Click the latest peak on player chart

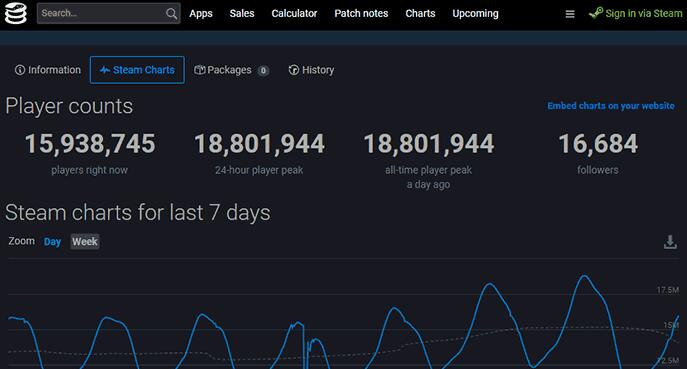(x=584, y=276)
